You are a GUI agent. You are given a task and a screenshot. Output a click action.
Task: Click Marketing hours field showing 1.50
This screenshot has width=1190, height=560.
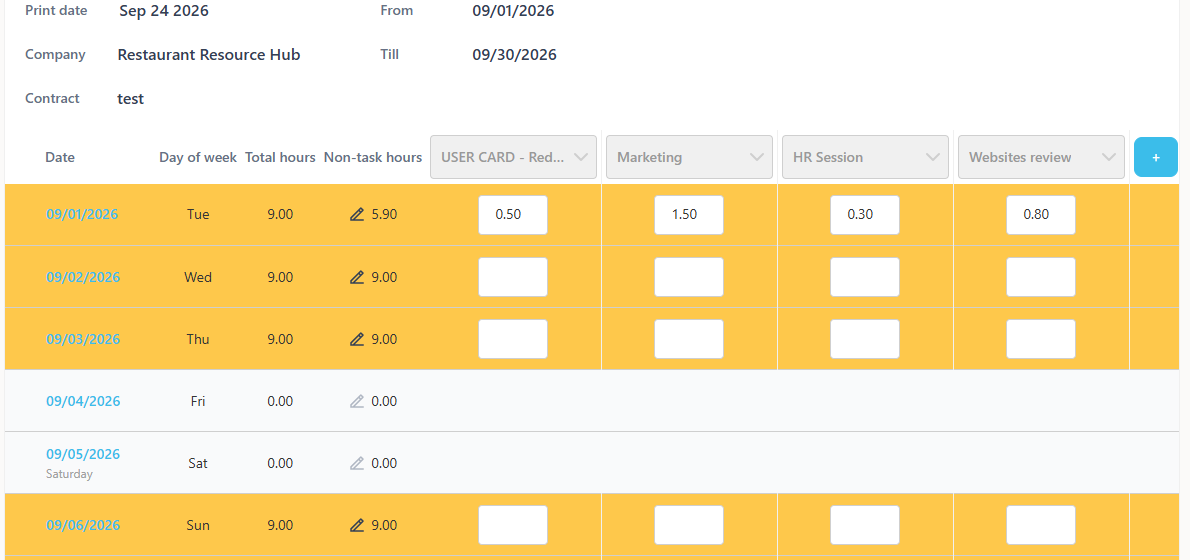(689, 215)
